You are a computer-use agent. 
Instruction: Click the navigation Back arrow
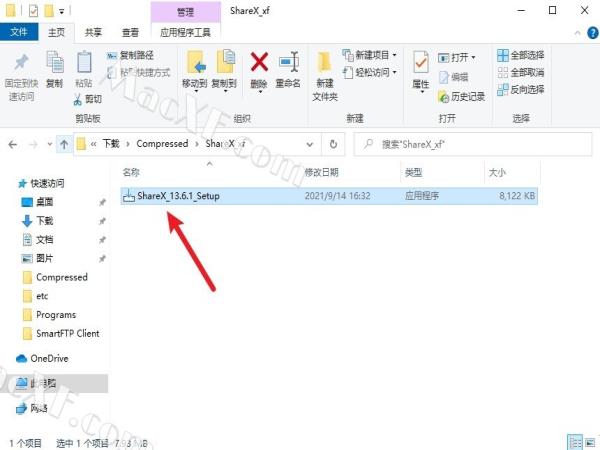pyautogui.click(x=13, y=144)
